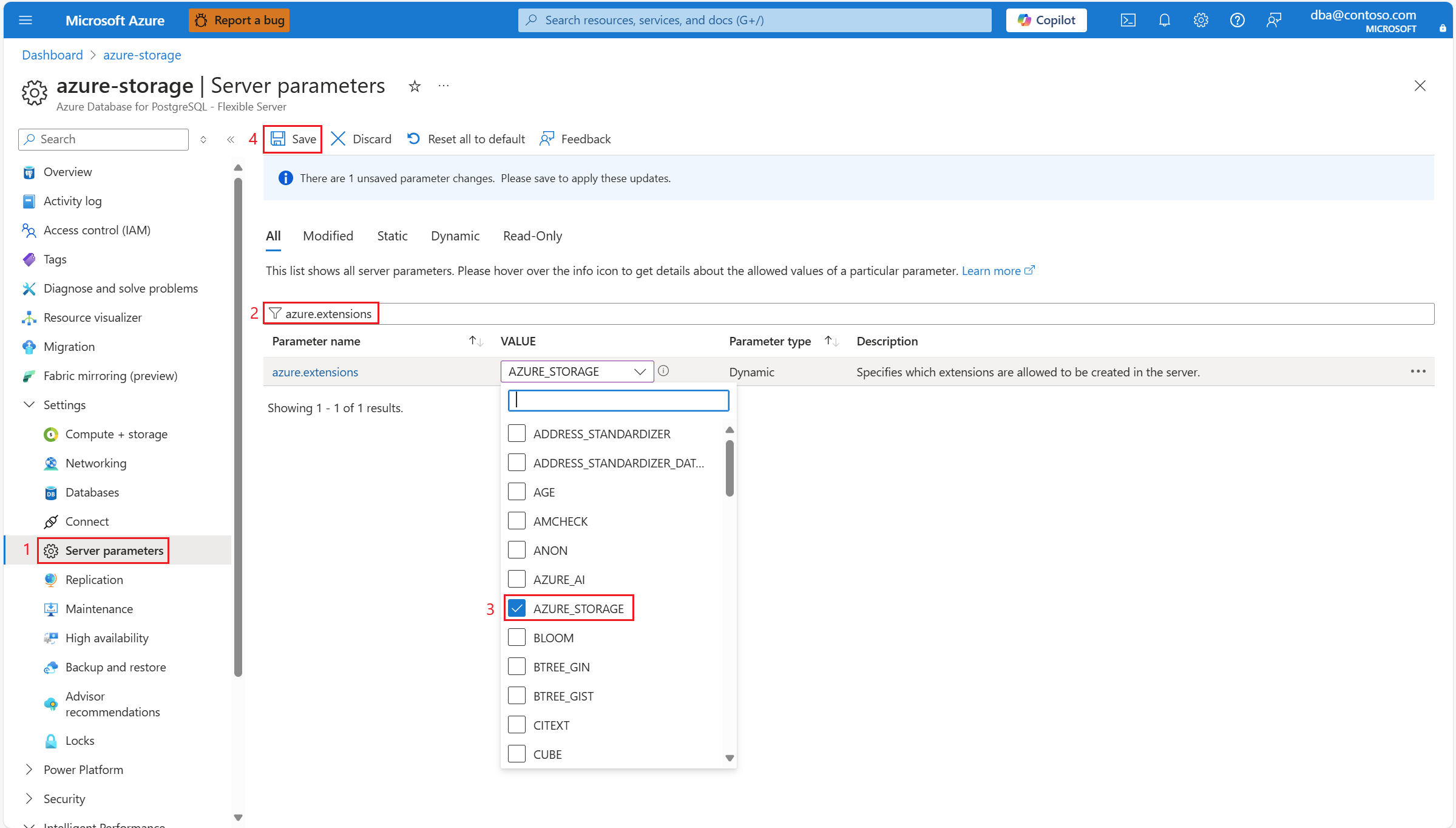The width and height of the screenshot is (1456, 828).
Task: Collapse the sidebar with the double chevron
Action: point(231,140)
